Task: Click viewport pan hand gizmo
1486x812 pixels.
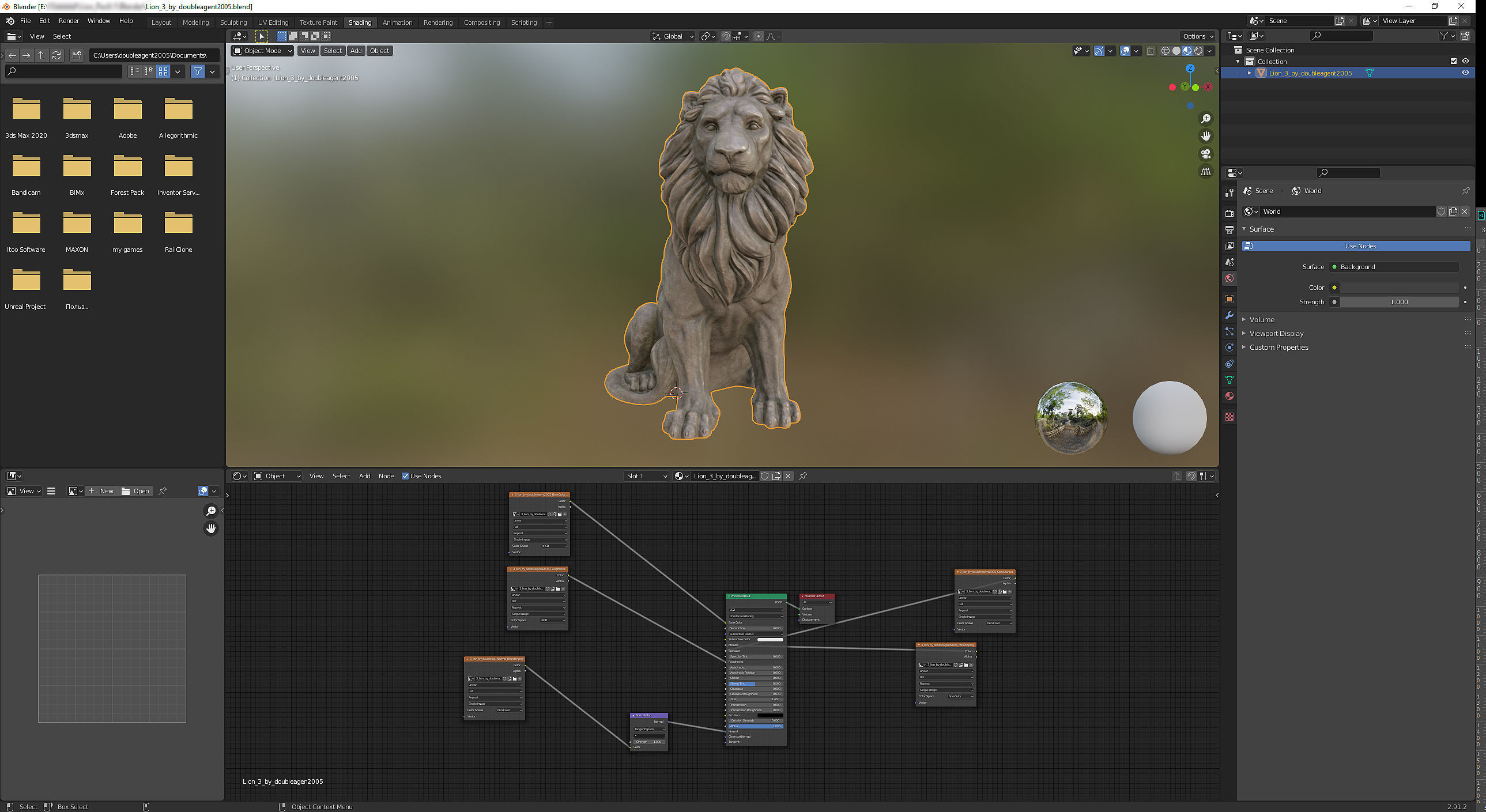Action: point(1206,136)
